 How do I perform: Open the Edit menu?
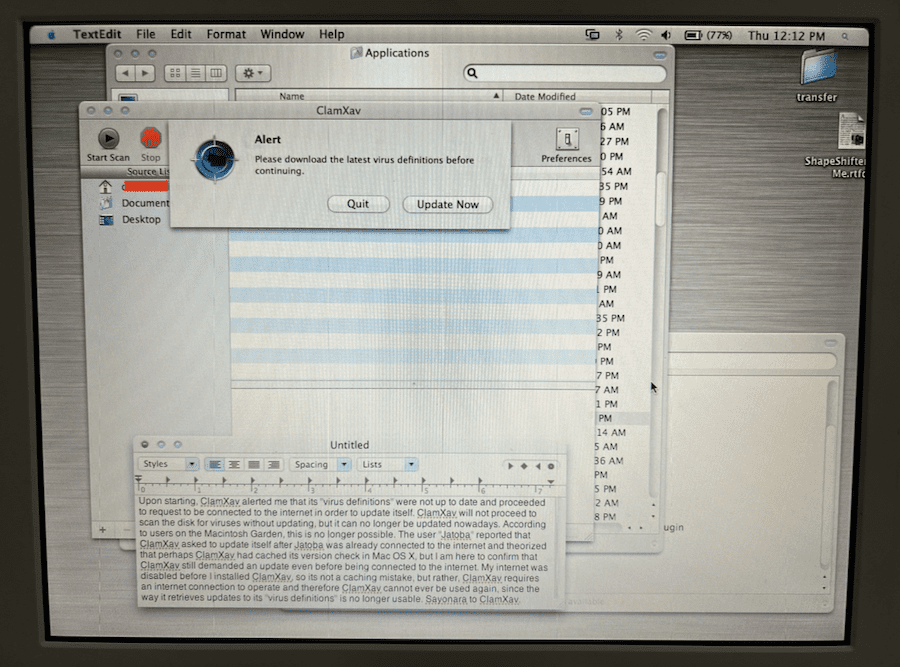tap(181, 34)
